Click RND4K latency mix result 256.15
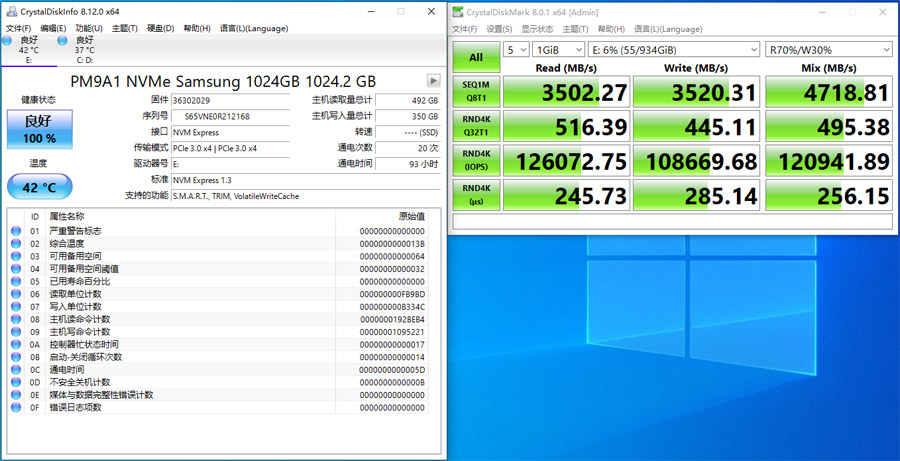This screenshot has height=461, width=900. click(828, 195)
